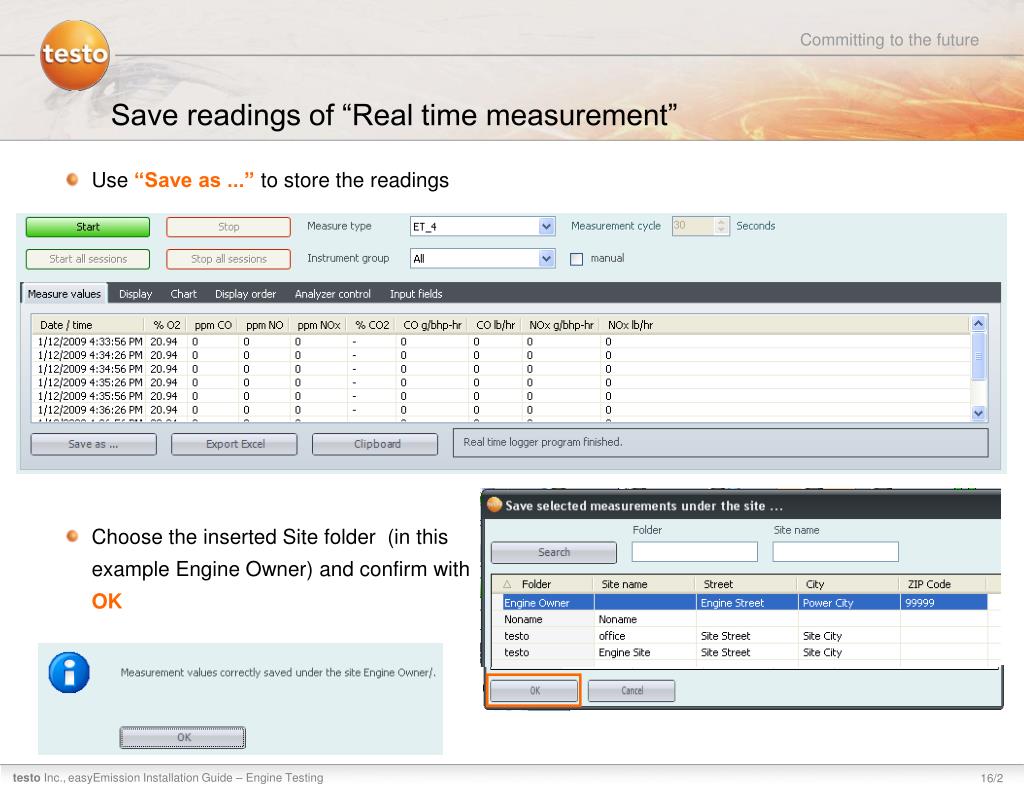
Task: Click the ppm CO column header
Action: [x=213, y=325]
